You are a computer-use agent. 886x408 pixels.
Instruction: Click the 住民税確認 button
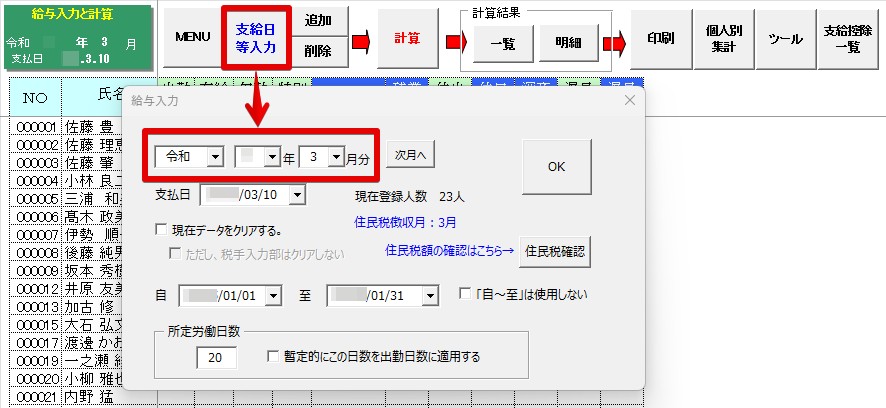click(555, 250)
